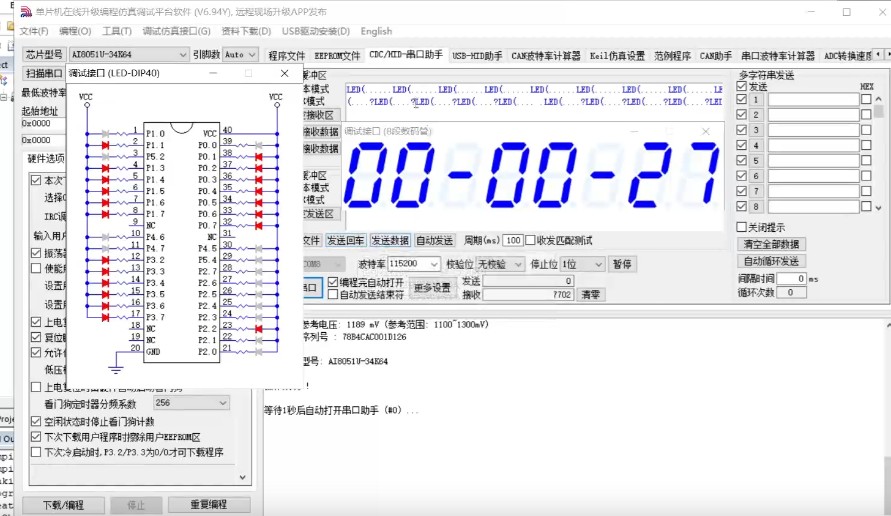Click down arrow of hardware options scrollbar
Image resolution: width=891 pixels, height=516 pixels.
click(x=243, y=477)
